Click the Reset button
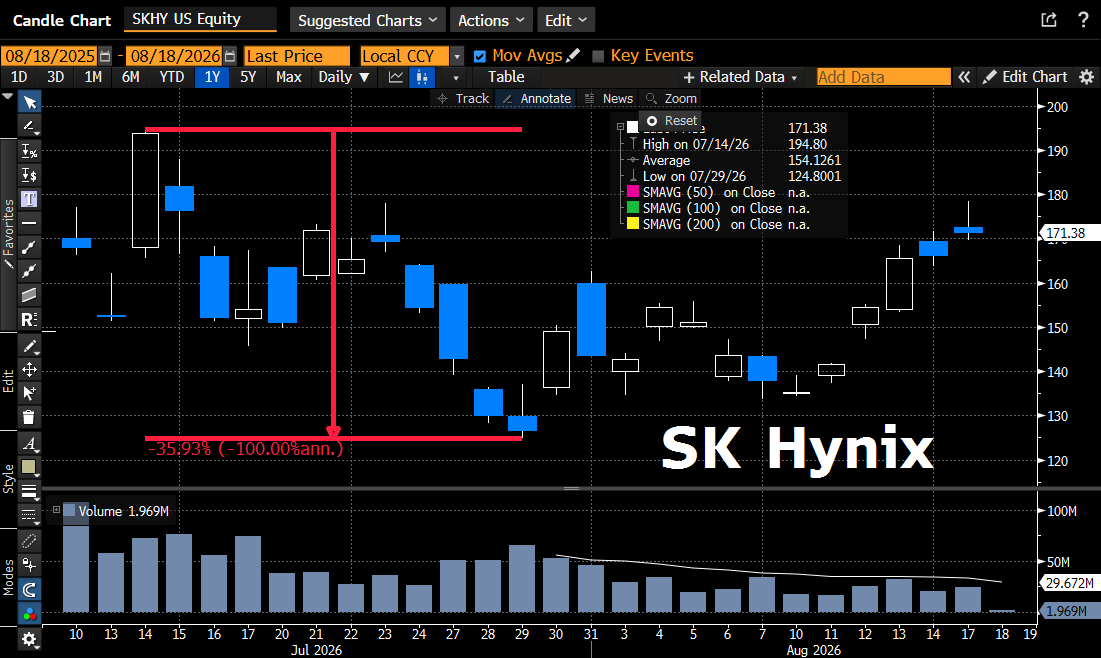1101x658 pixels. (x=672, y=121)
